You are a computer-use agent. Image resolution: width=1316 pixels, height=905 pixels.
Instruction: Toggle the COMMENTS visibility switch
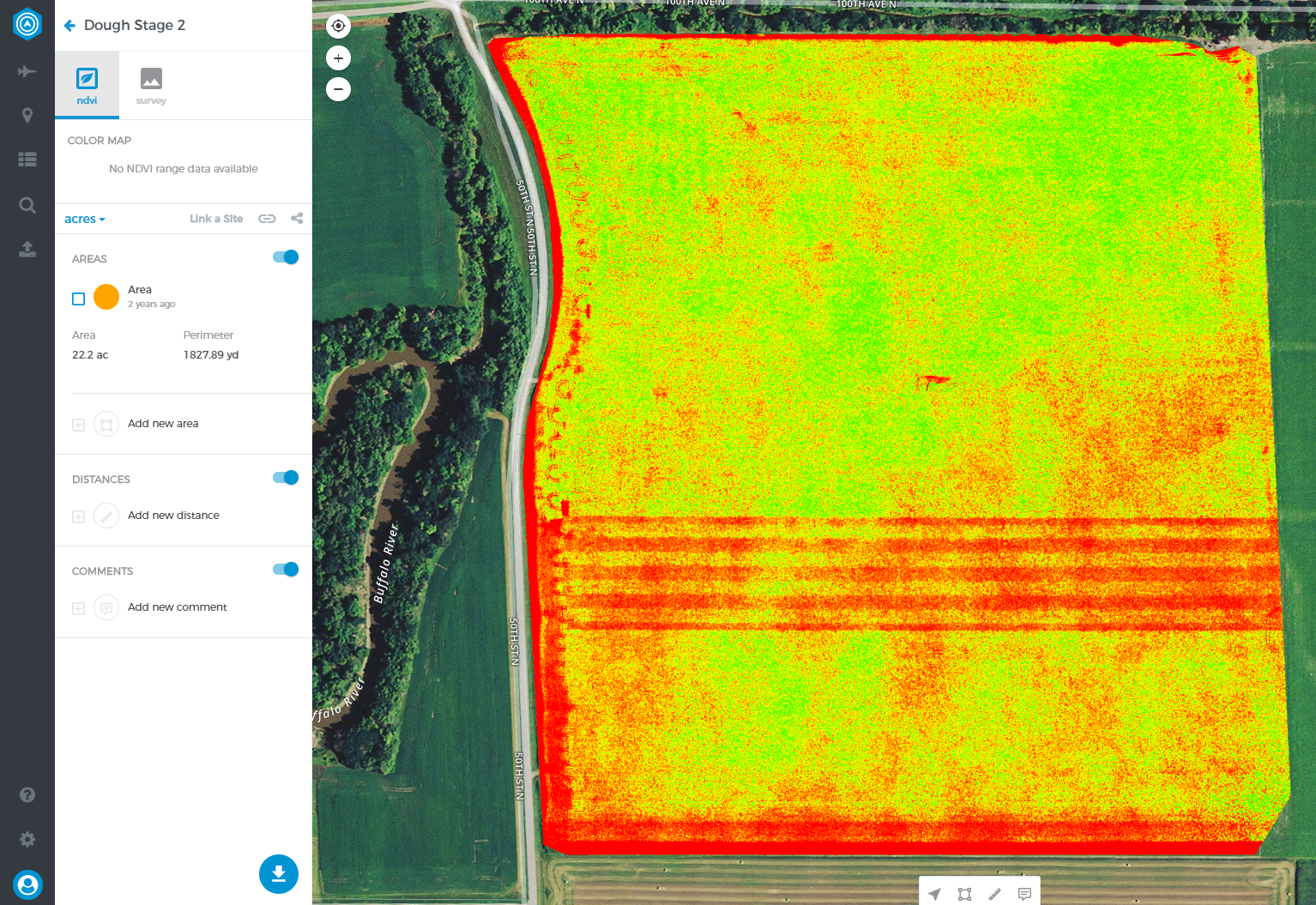pyautogui.click(x=286, y=570)
